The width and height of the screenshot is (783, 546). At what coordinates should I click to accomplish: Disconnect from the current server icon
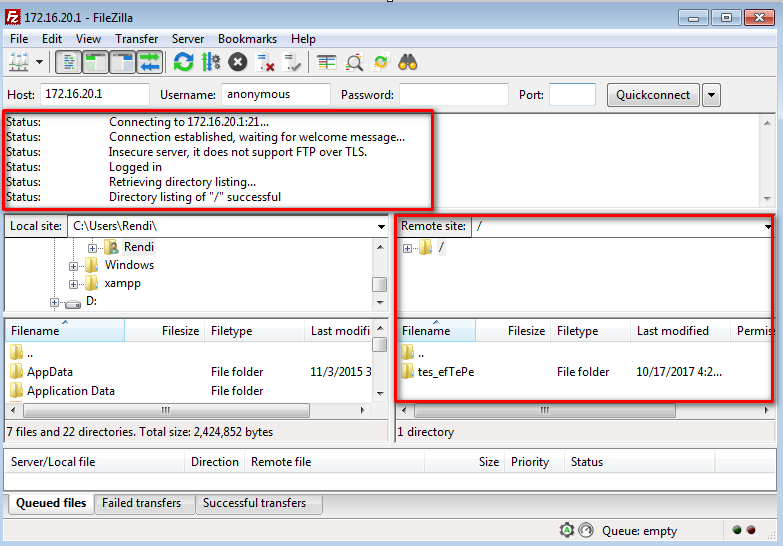pos(265,62)
